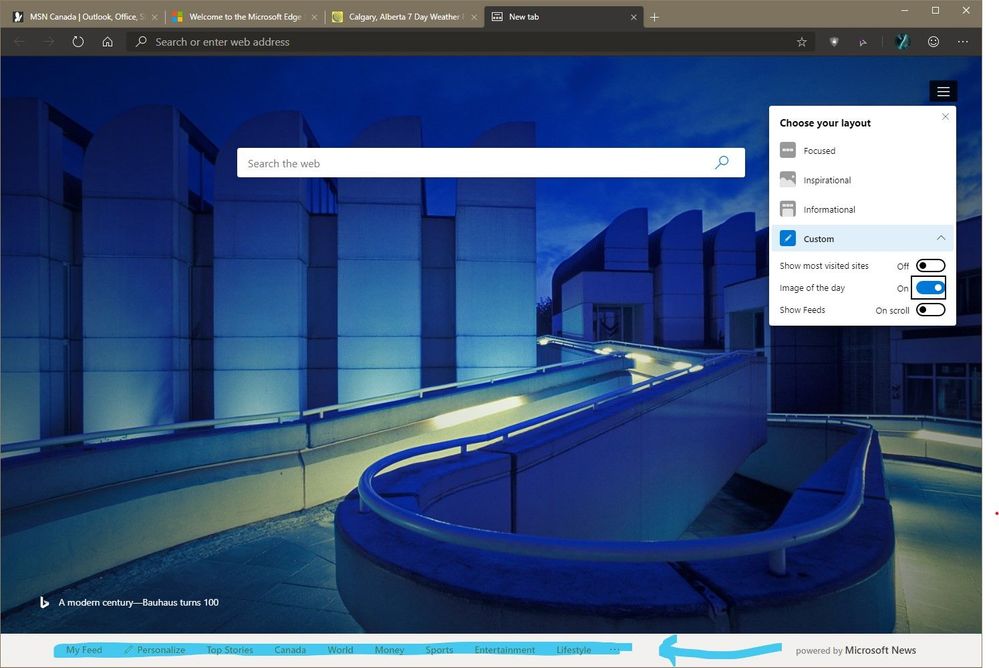The height and width of the screenshot is (668, 999).
Task: Open the Money feed category
Action: click(x=389, y=650)
